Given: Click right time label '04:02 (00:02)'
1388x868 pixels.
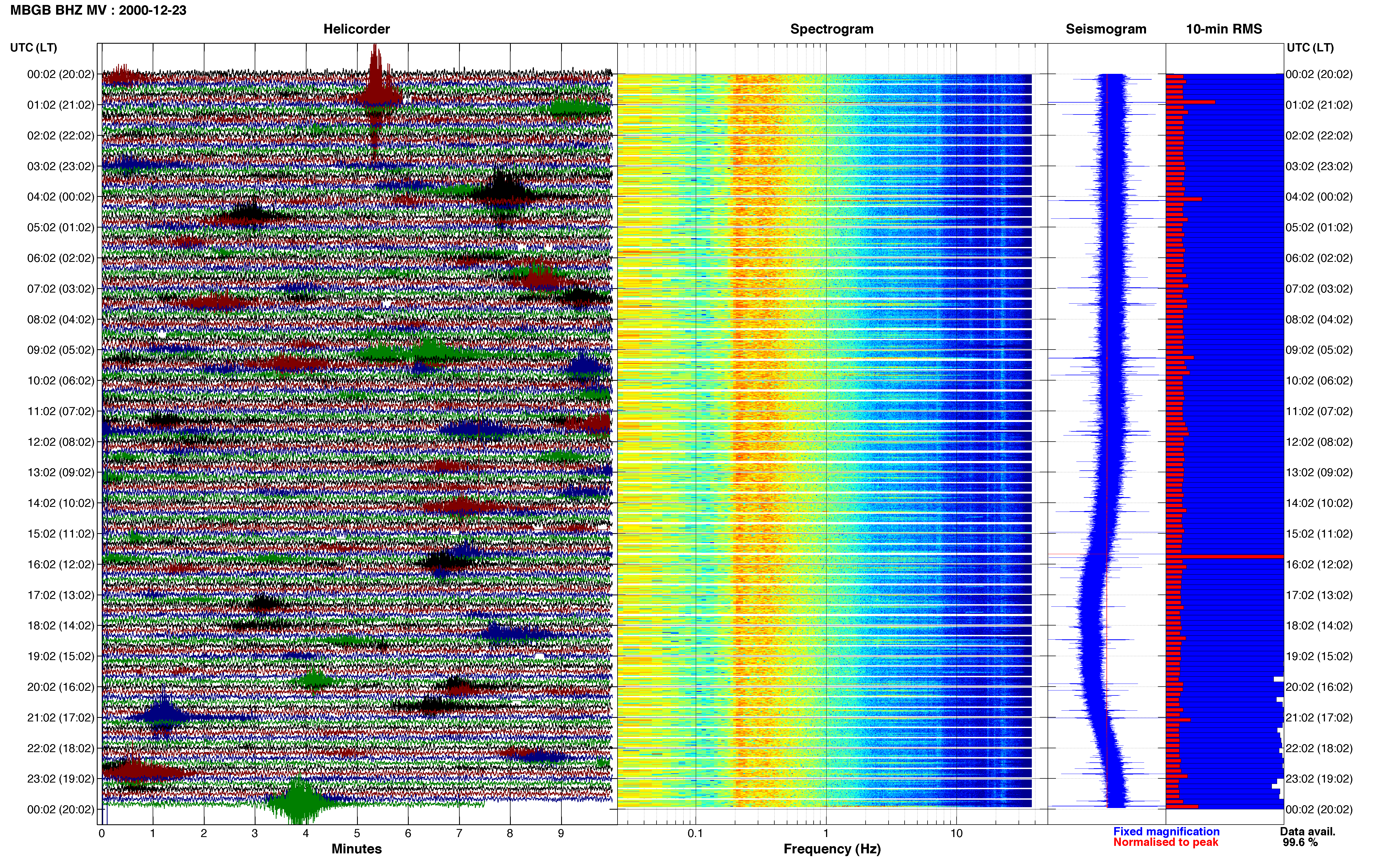Looking at the screenshot, I should click(x=1319, y=197).
